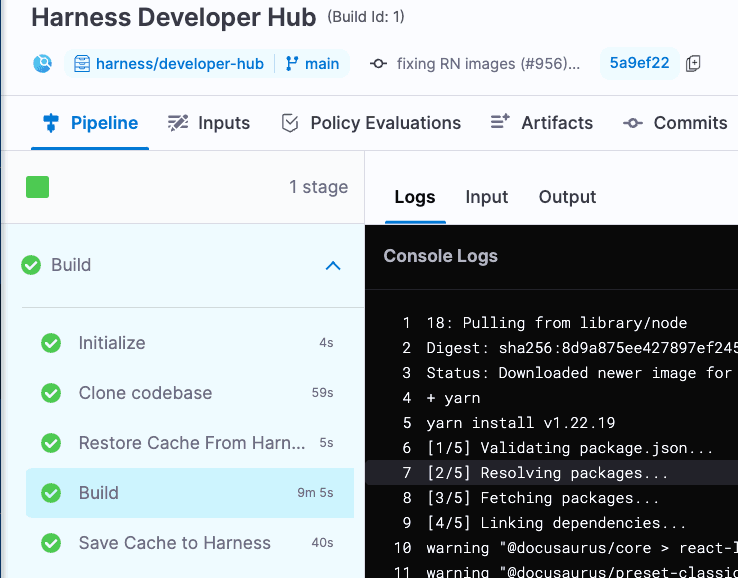Screen dimensions: 738x578
Task: Open the Input tab of the step
Action: click(x=487, y=197)
